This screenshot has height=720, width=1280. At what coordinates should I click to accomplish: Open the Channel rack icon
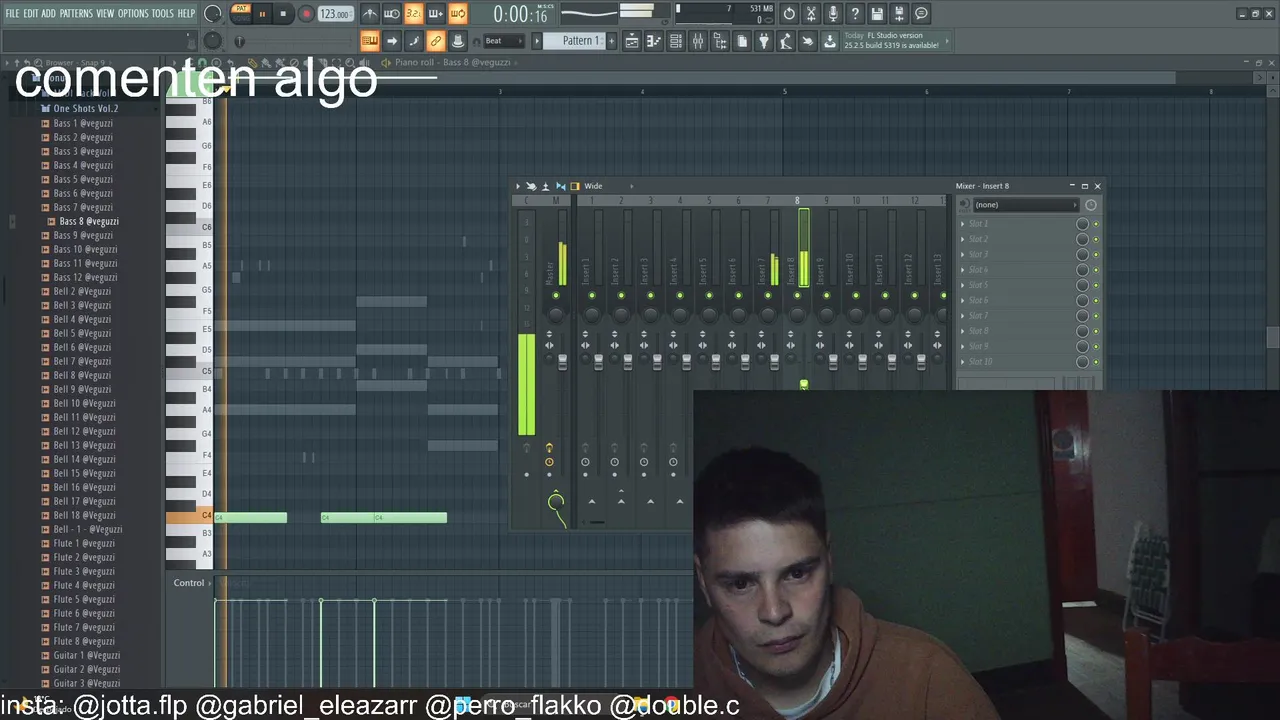pyautogui.click(x=676, y=41)
